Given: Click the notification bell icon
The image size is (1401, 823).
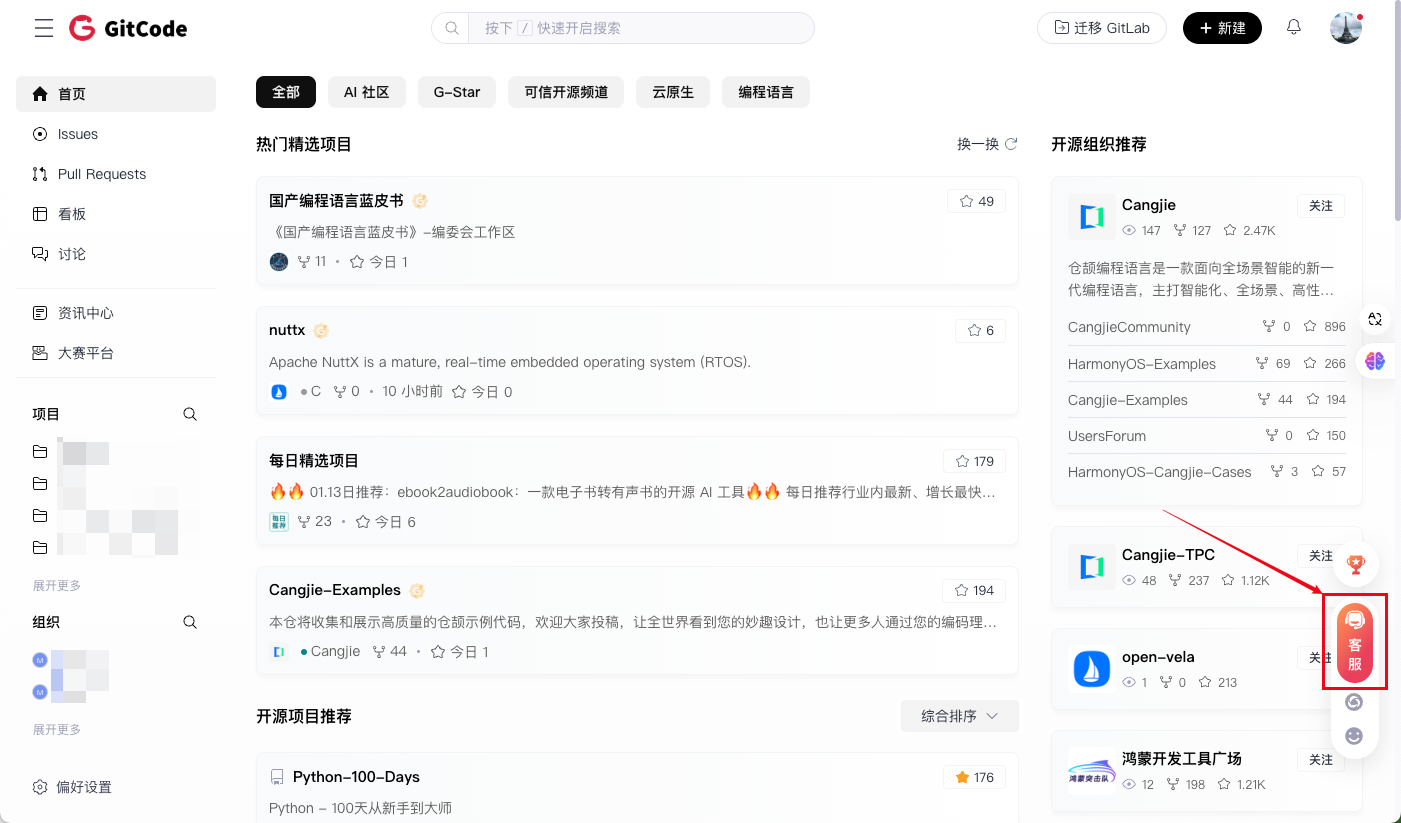Looking at the screenshot, I should click(x=1294, y=28).
